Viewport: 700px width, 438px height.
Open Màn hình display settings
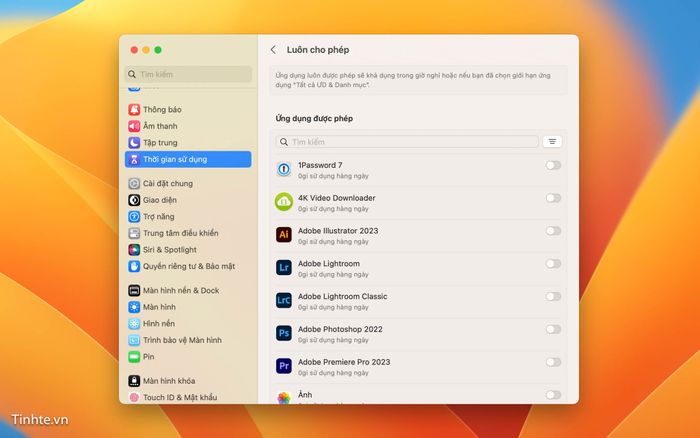coord(188,307)
